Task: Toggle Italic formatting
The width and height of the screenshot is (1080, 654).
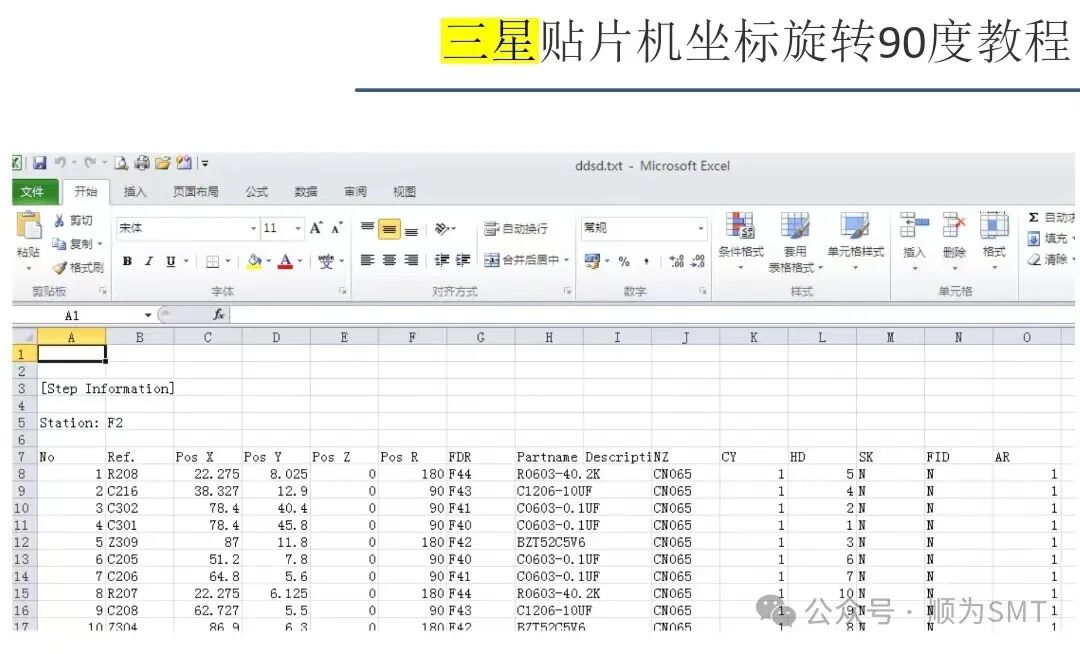Action: 149,261
